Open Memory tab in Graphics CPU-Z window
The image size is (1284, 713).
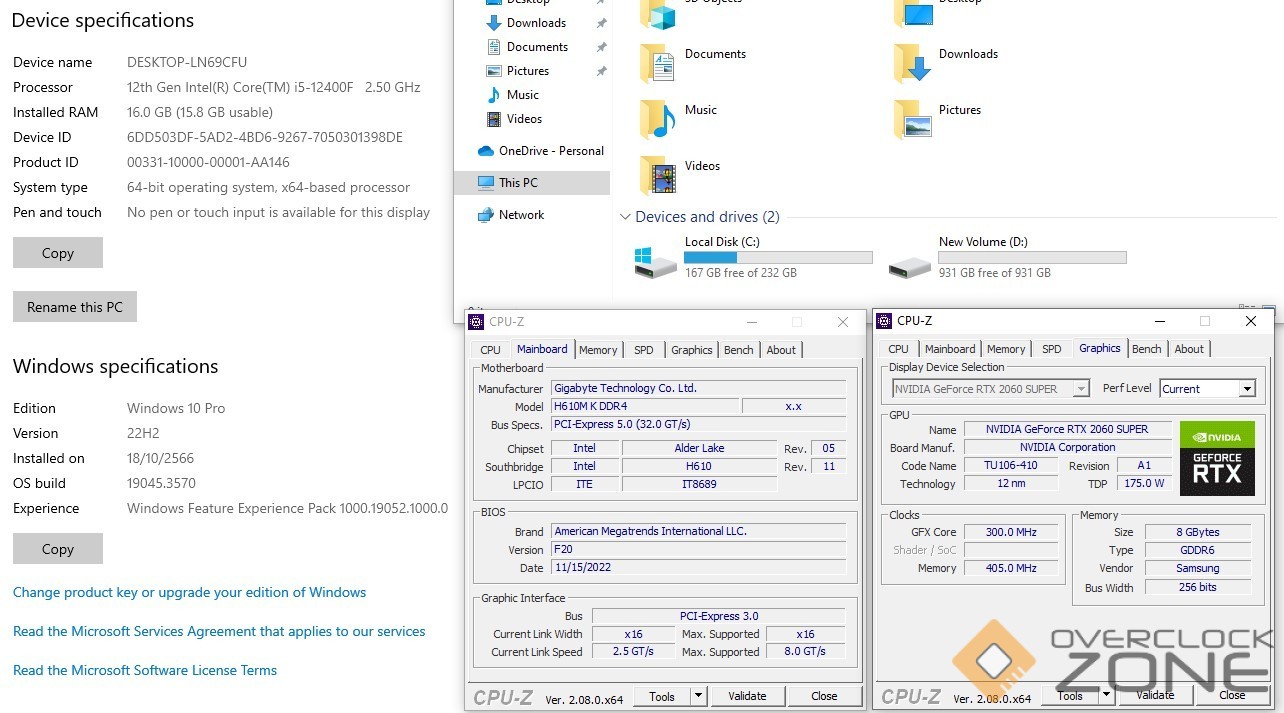1006,349
